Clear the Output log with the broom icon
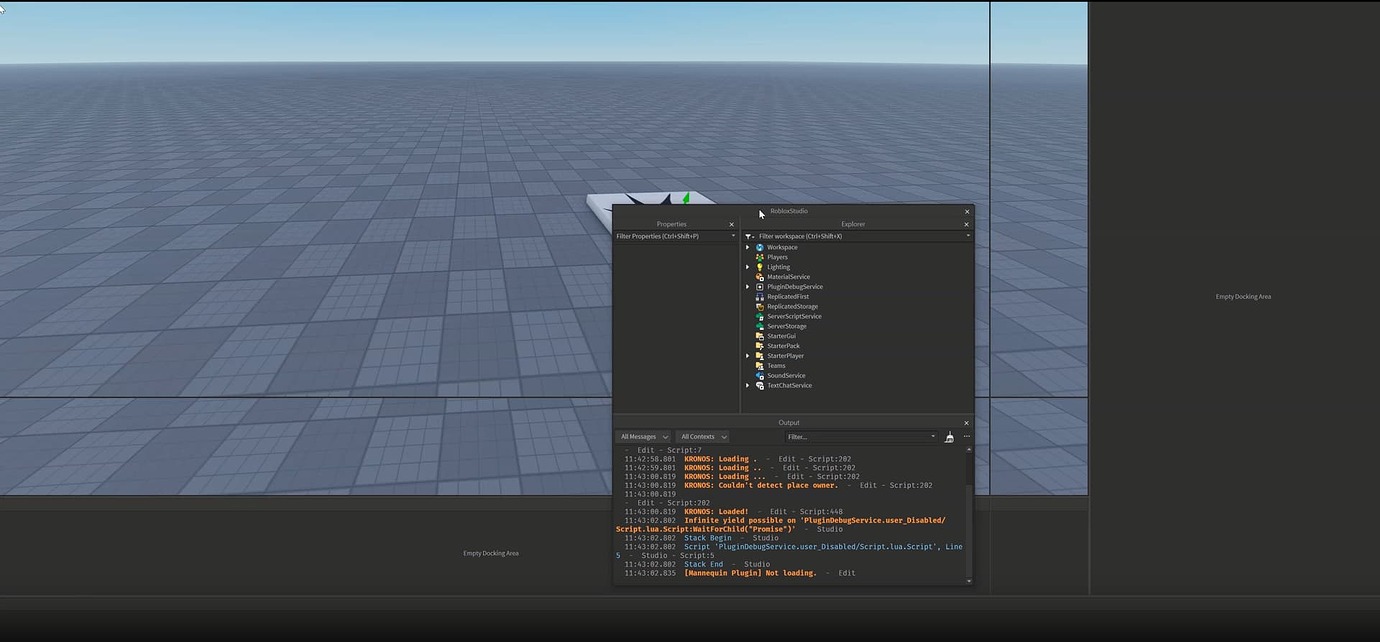Screen dimensions: 1380x642 (x=949, y=437)
